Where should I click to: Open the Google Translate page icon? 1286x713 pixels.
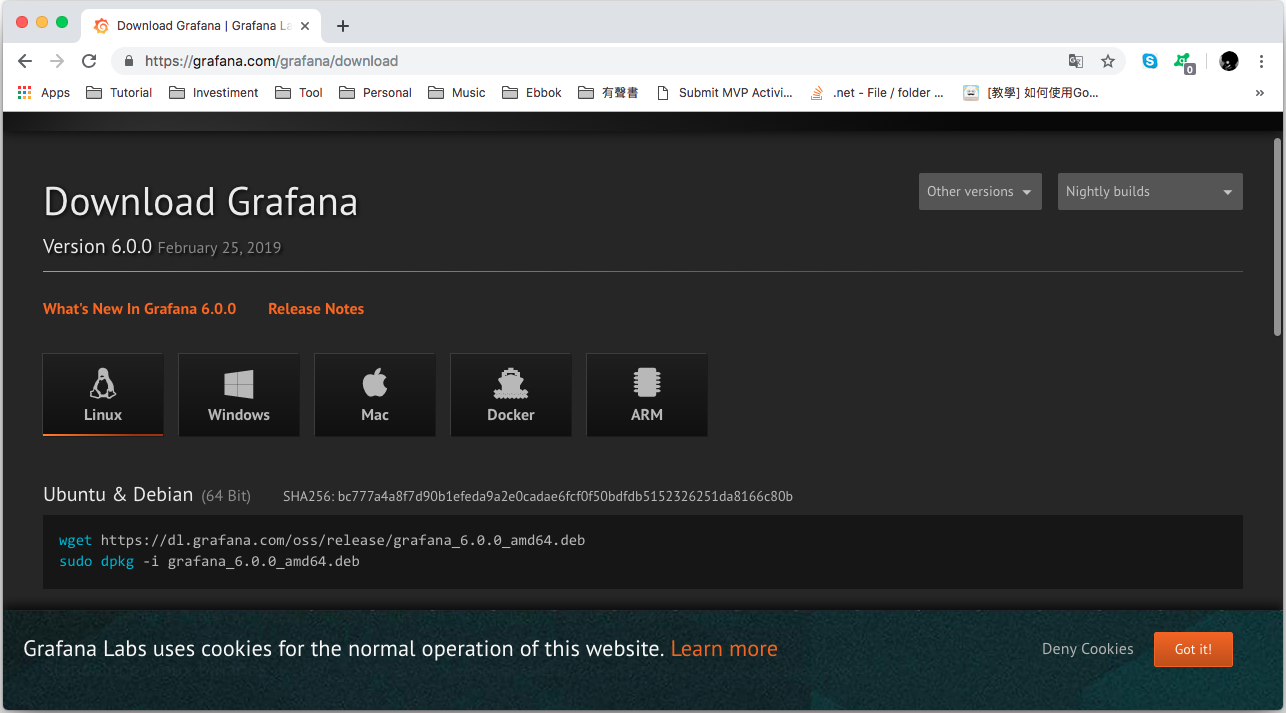coord(1076,61)
